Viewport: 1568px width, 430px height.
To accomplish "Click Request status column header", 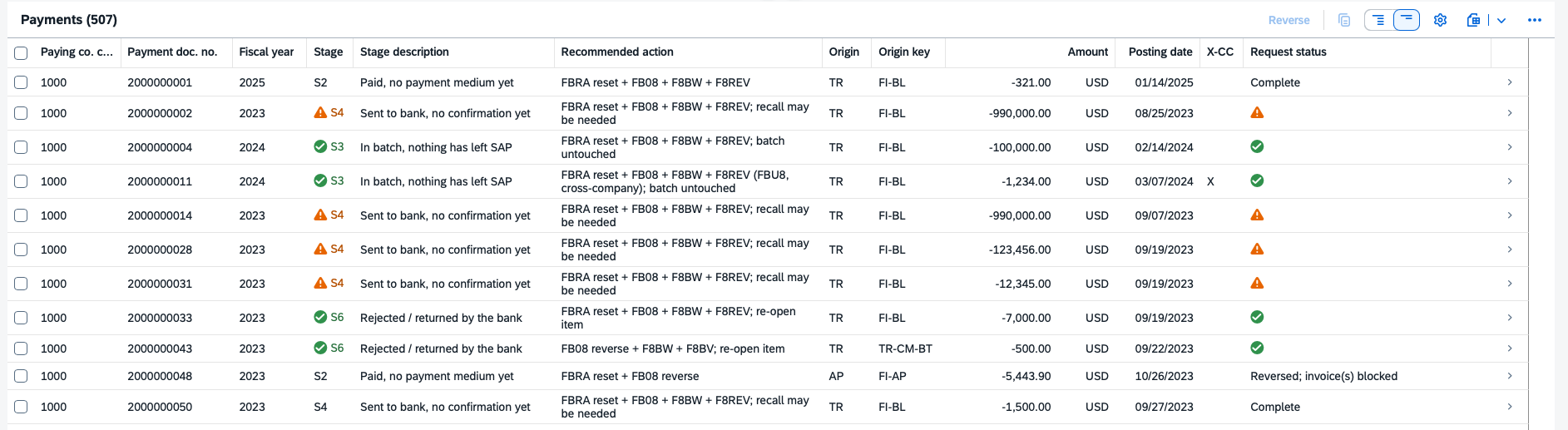I will coord(1366,52).
